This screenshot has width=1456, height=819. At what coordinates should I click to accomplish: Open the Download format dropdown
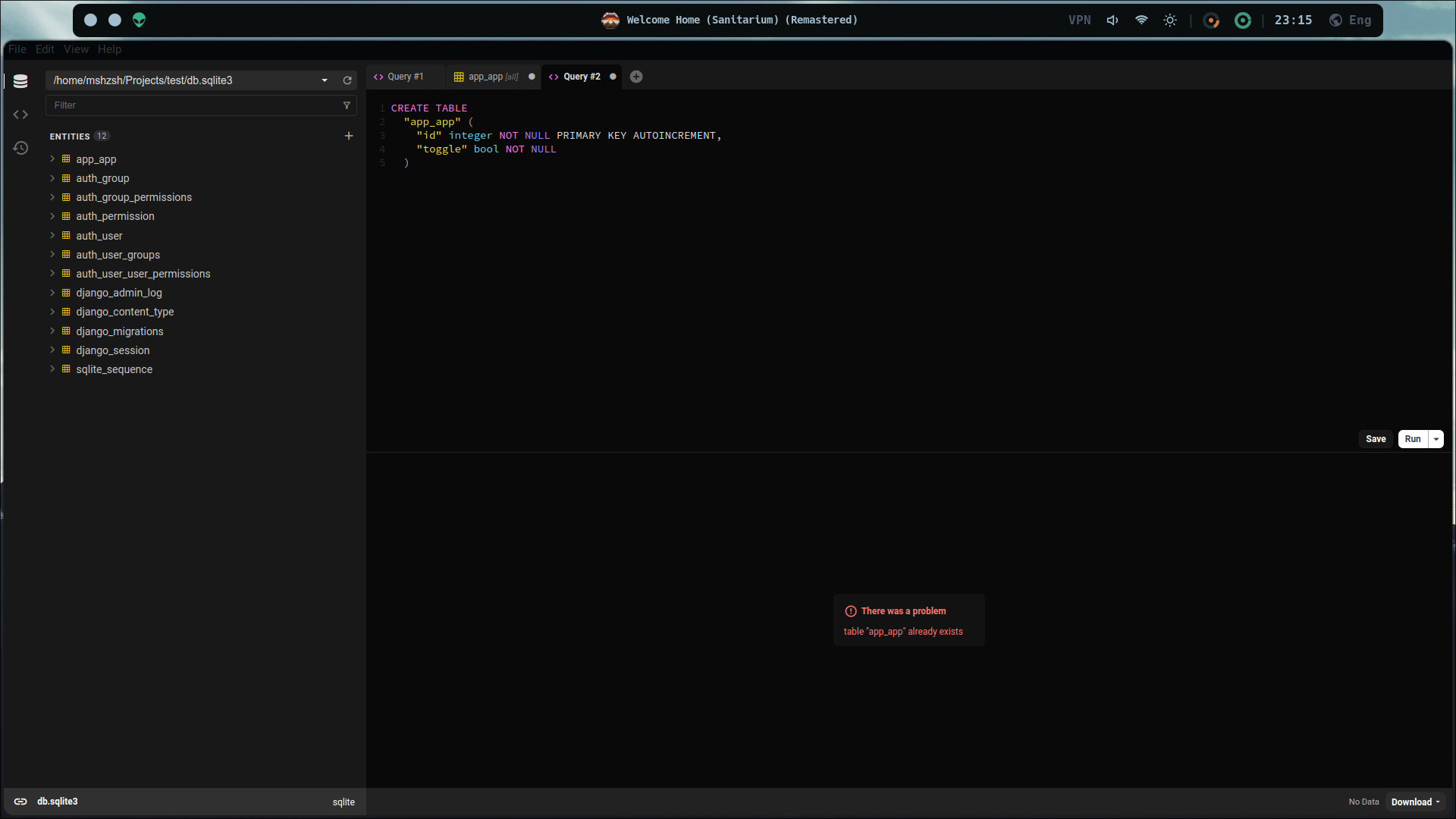click(1415, 802)
